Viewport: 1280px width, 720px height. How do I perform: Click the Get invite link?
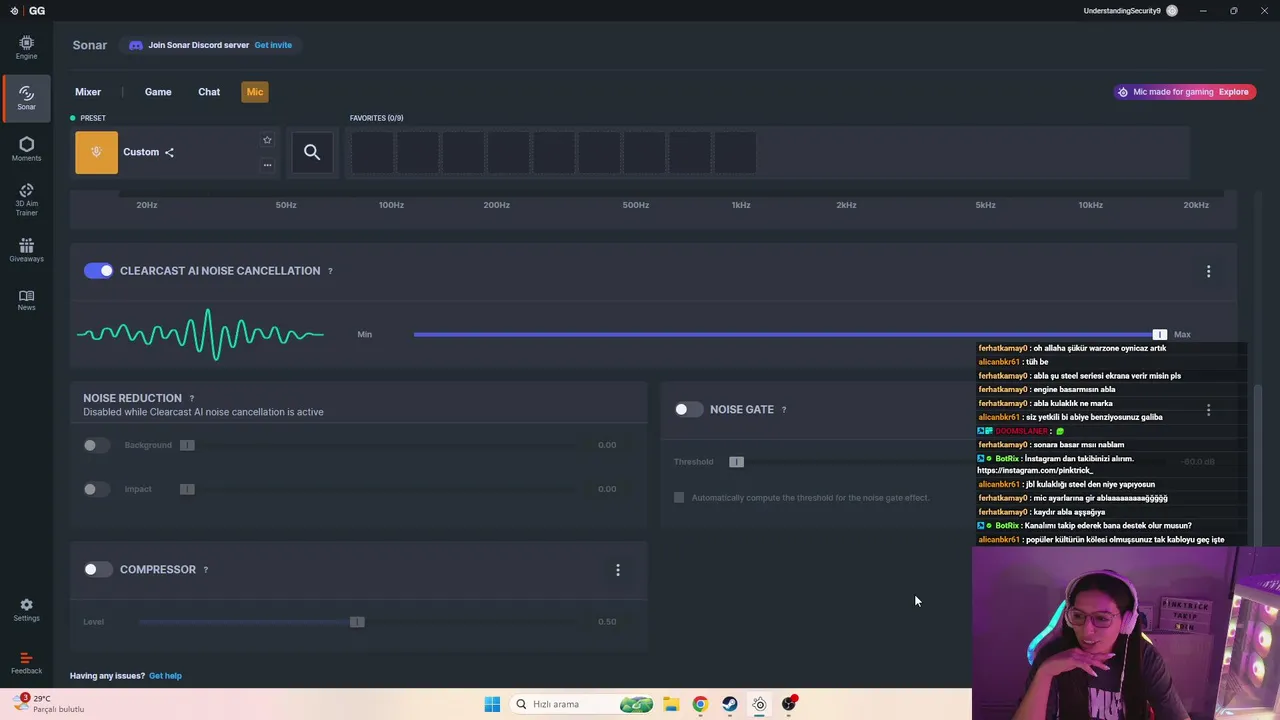pyautogui.click(x=273, y=45)
